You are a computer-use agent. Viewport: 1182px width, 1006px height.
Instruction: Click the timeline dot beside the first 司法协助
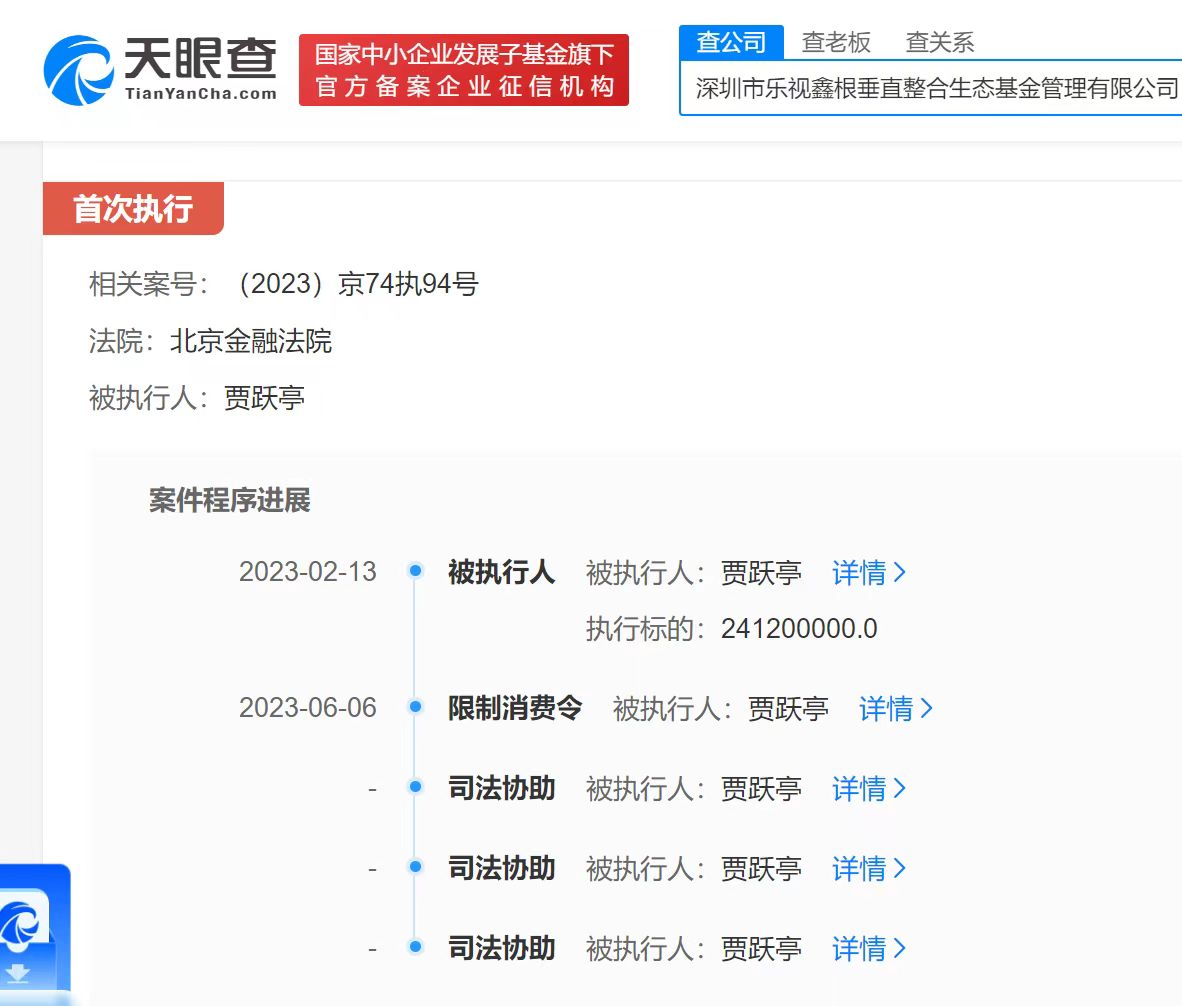(415, 787)
